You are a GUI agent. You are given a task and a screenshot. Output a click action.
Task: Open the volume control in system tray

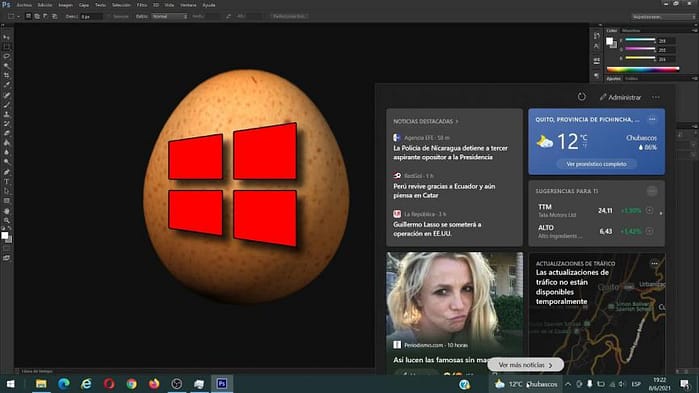tap(622, 384)
